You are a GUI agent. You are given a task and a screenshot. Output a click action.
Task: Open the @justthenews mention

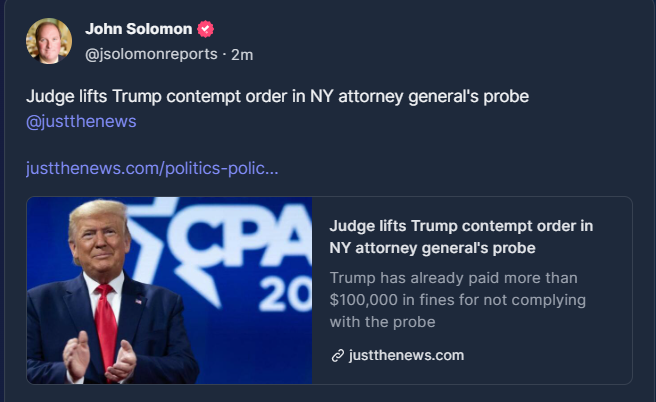(x=81, y=121)
